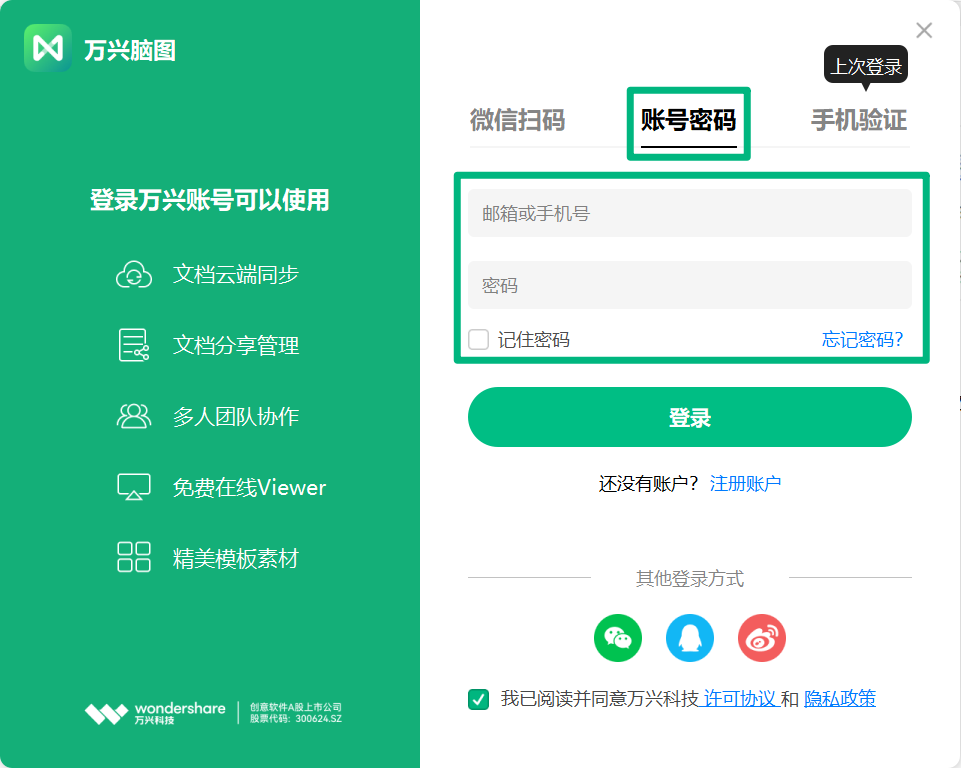Click the Wondershare logo at bottom left

tap(155, 713)
